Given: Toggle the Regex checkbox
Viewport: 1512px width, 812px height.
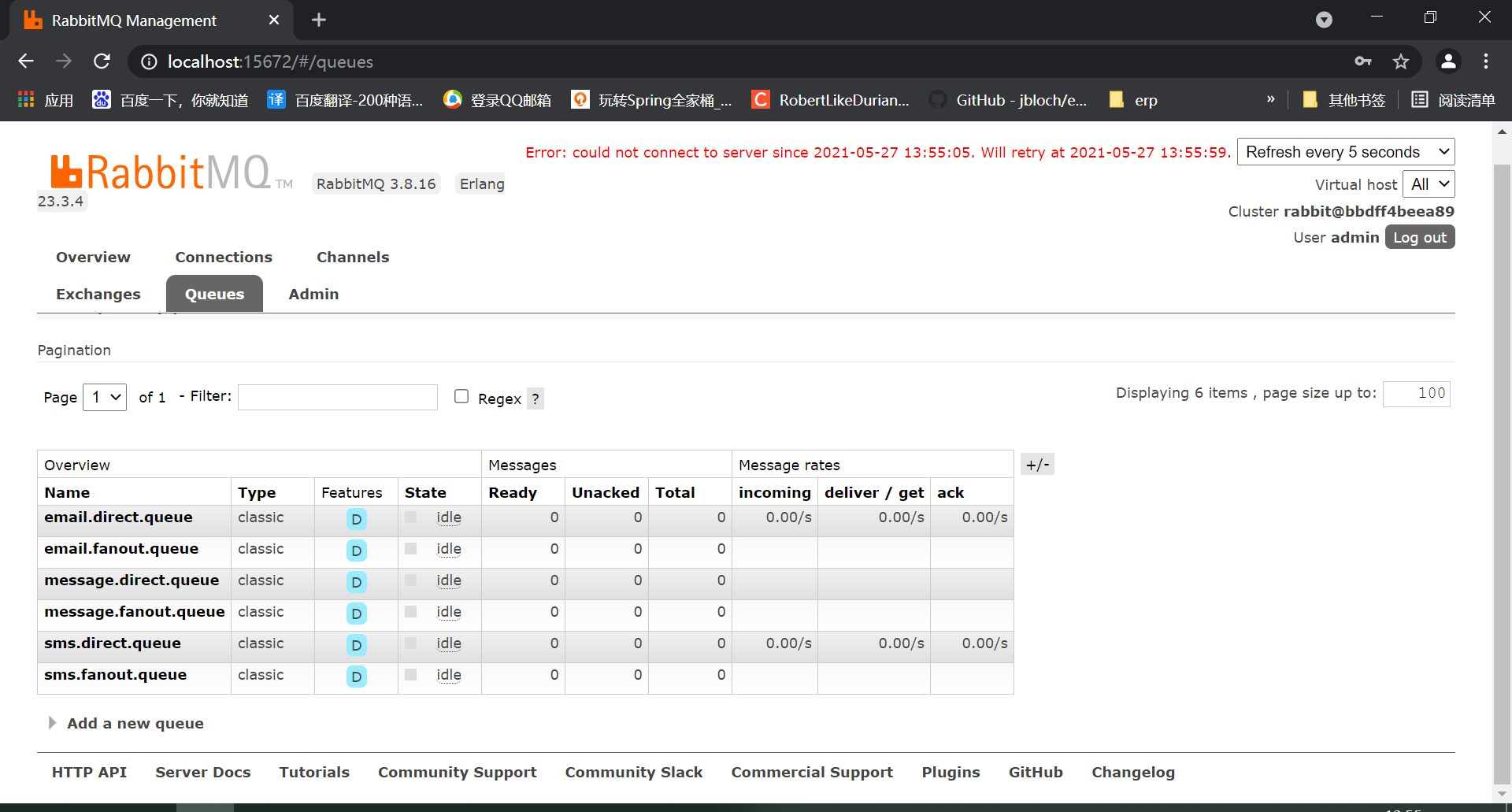Looking at the screenshot, I should [461, 396].
